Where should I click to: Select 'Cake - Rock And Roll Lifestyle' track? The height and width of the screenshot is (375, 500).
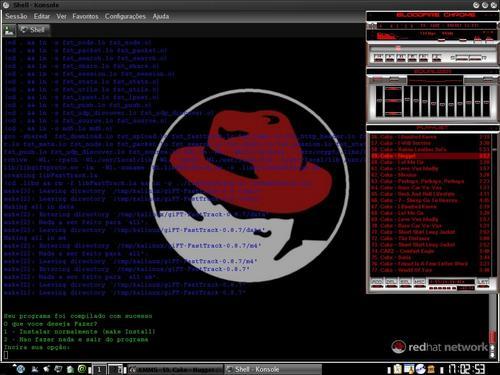(x=430, y=194)
